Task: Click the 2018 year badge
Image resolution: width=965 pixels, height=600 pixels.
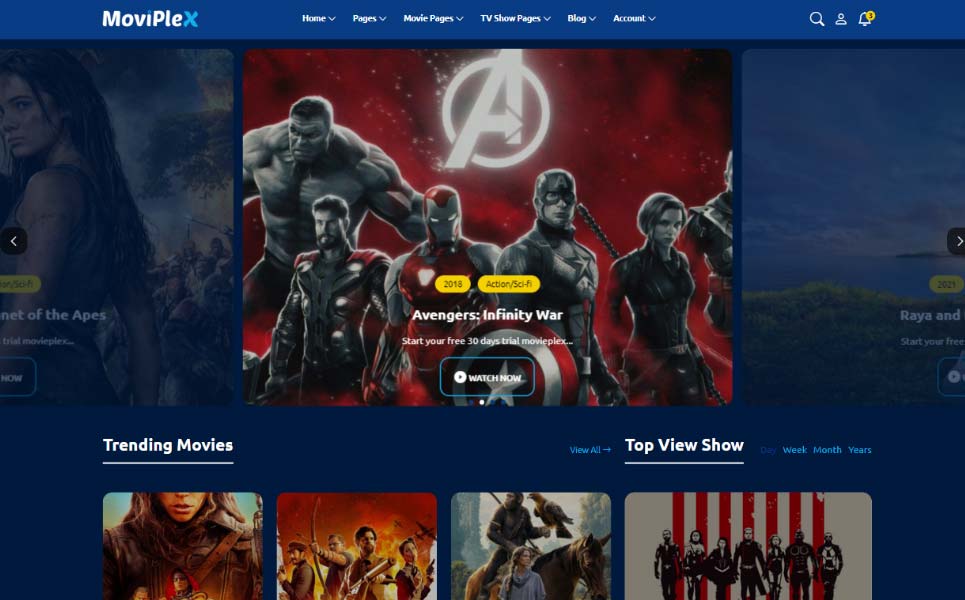Action: 453,284
